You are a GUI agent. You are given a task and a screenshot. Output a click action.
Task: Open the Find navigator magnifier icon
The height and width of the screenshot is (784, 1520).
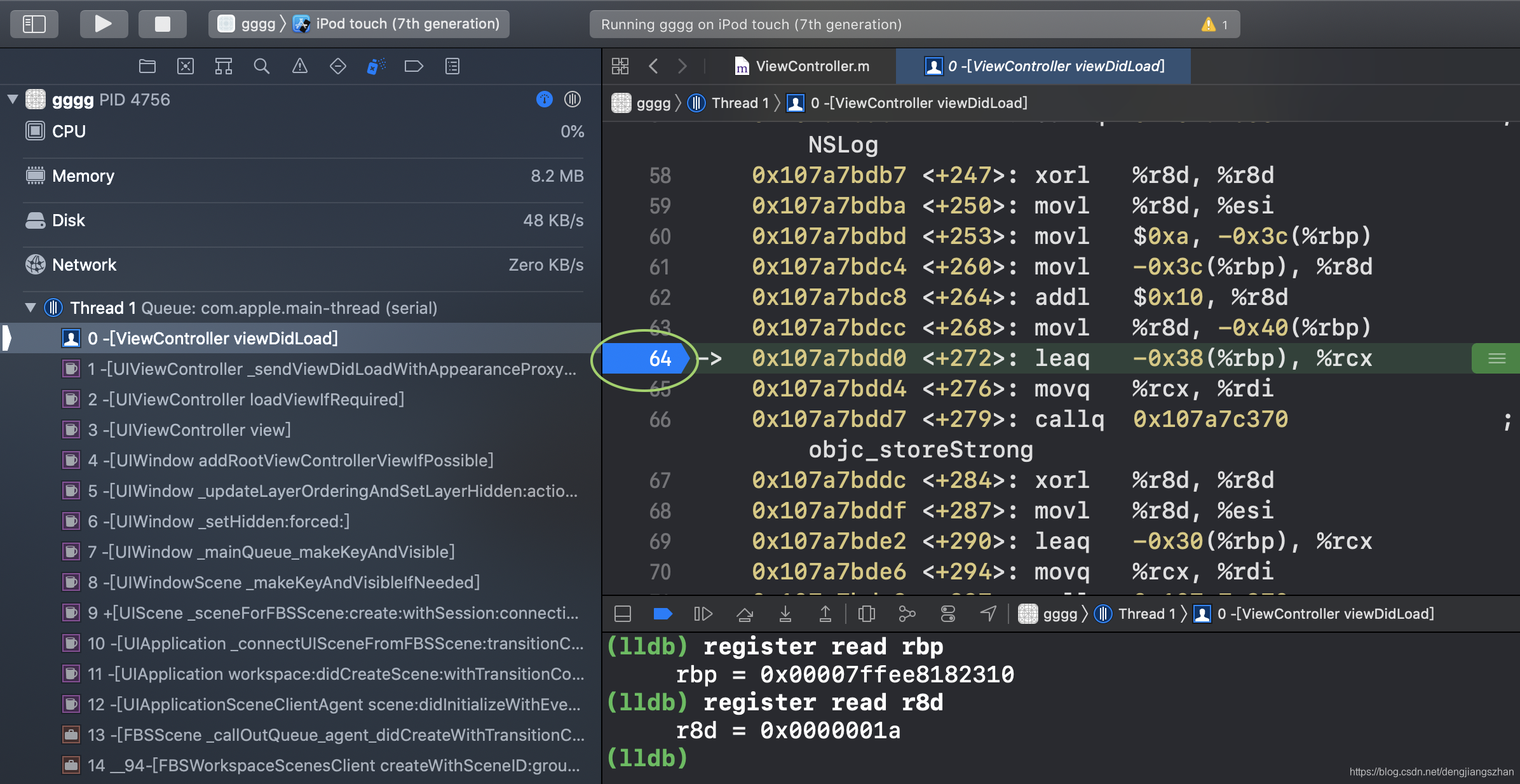coord(261,66)
